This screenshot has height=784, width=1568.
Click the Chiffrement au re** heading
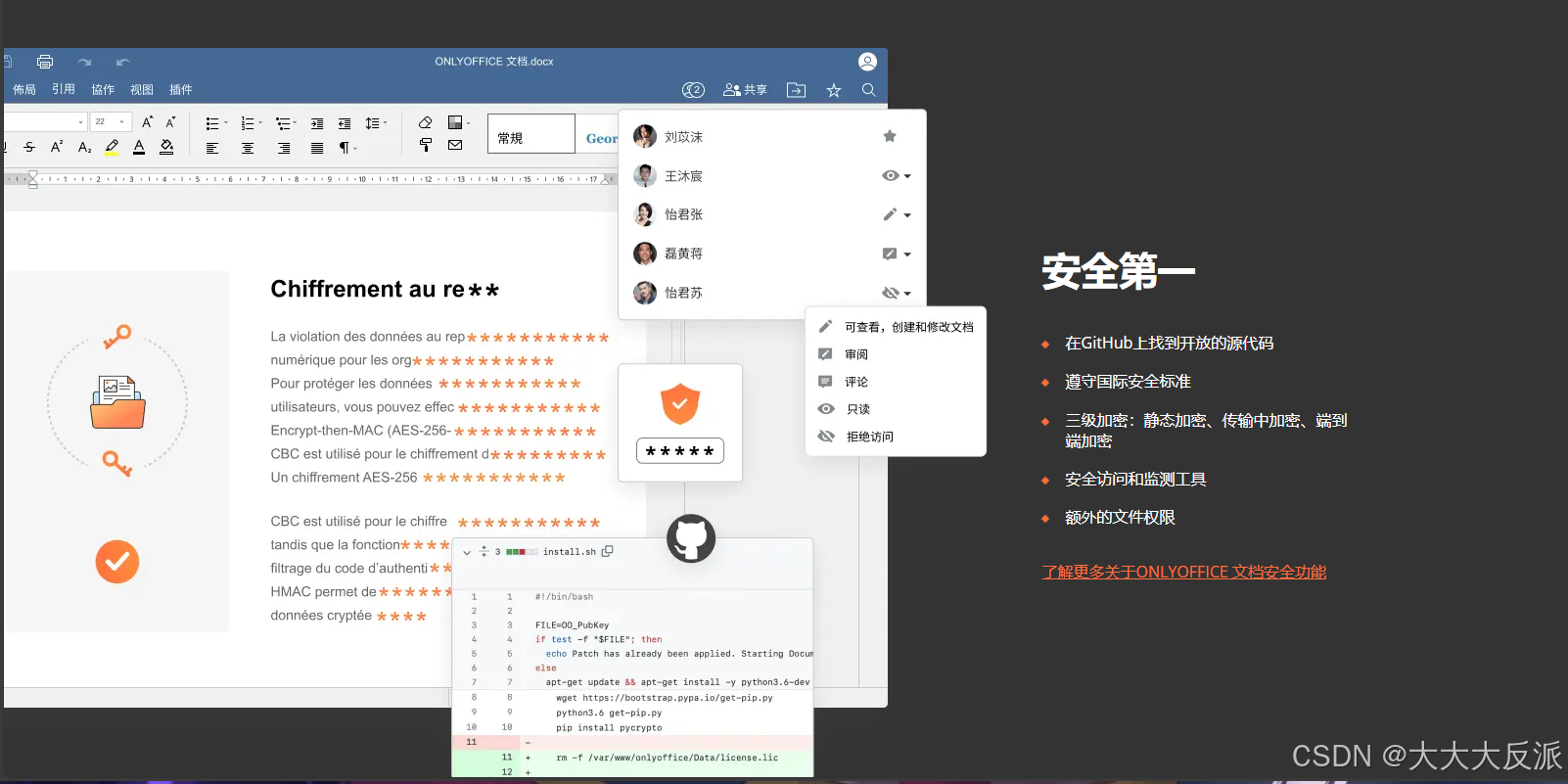[x=385, y=289]
